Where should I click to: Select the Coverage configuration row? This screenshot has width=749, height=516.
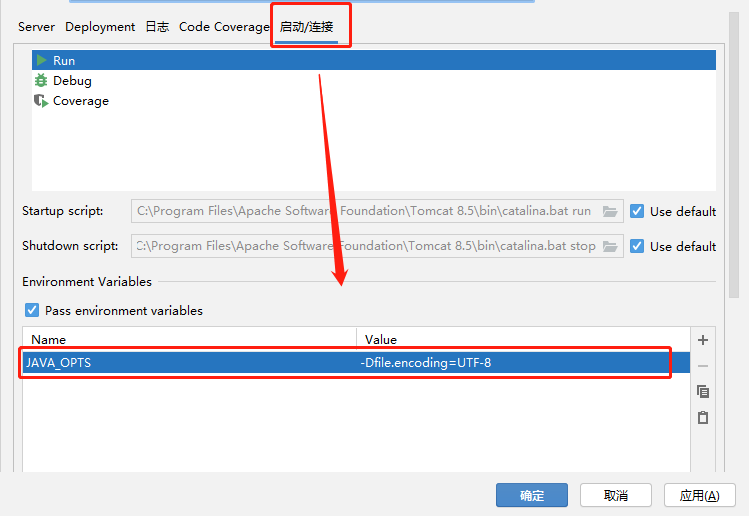[x=374, y=101]
